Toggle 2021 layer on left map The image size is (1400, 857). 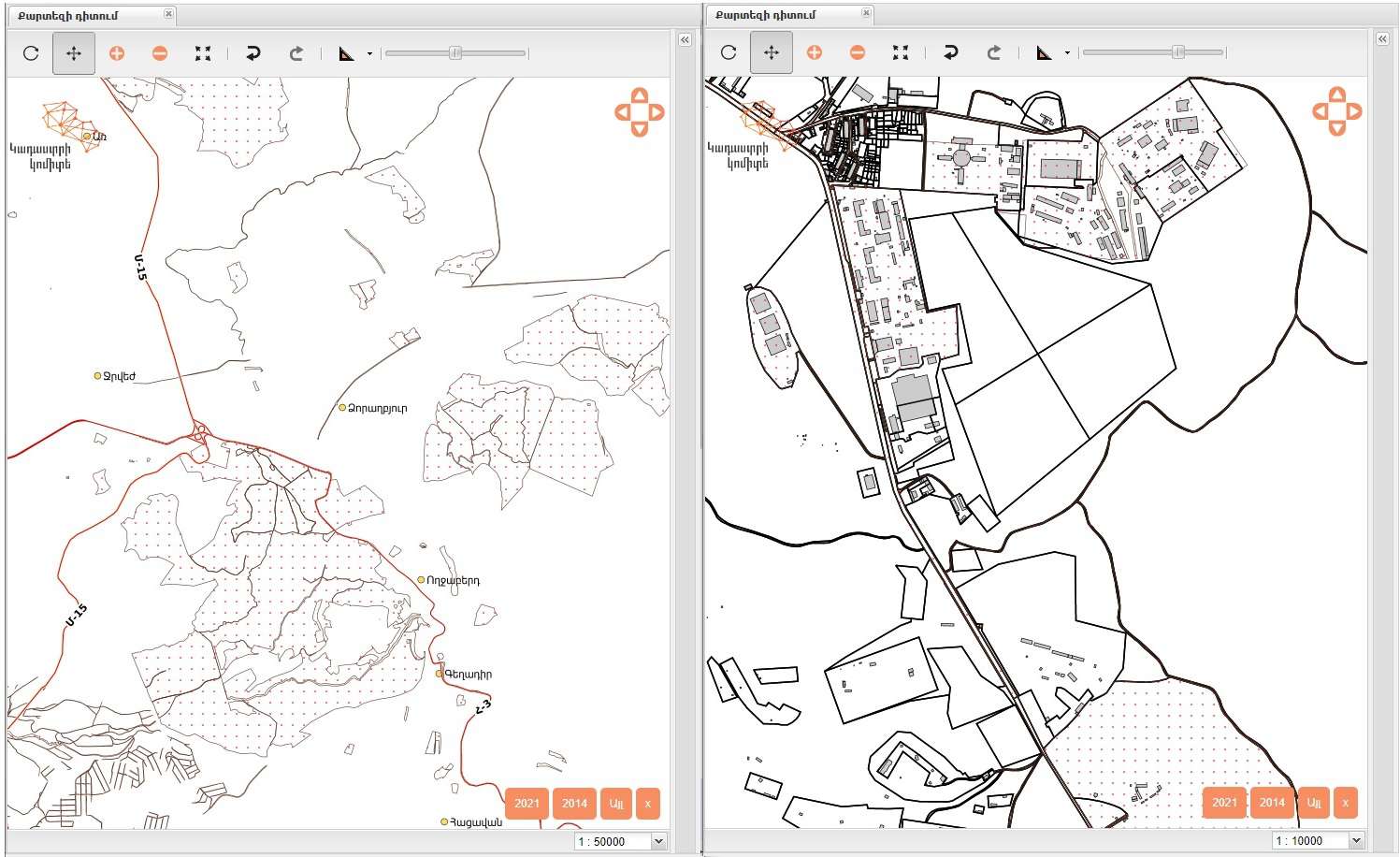pyautogui.click(x=527, y=803)
